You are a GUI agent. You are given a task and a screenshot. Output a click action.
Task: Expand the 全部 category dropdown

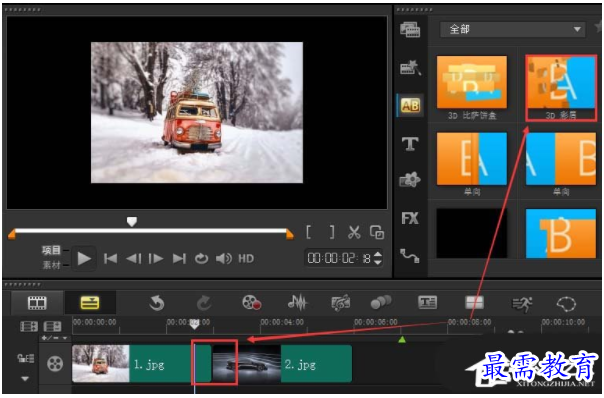[512, 29]
